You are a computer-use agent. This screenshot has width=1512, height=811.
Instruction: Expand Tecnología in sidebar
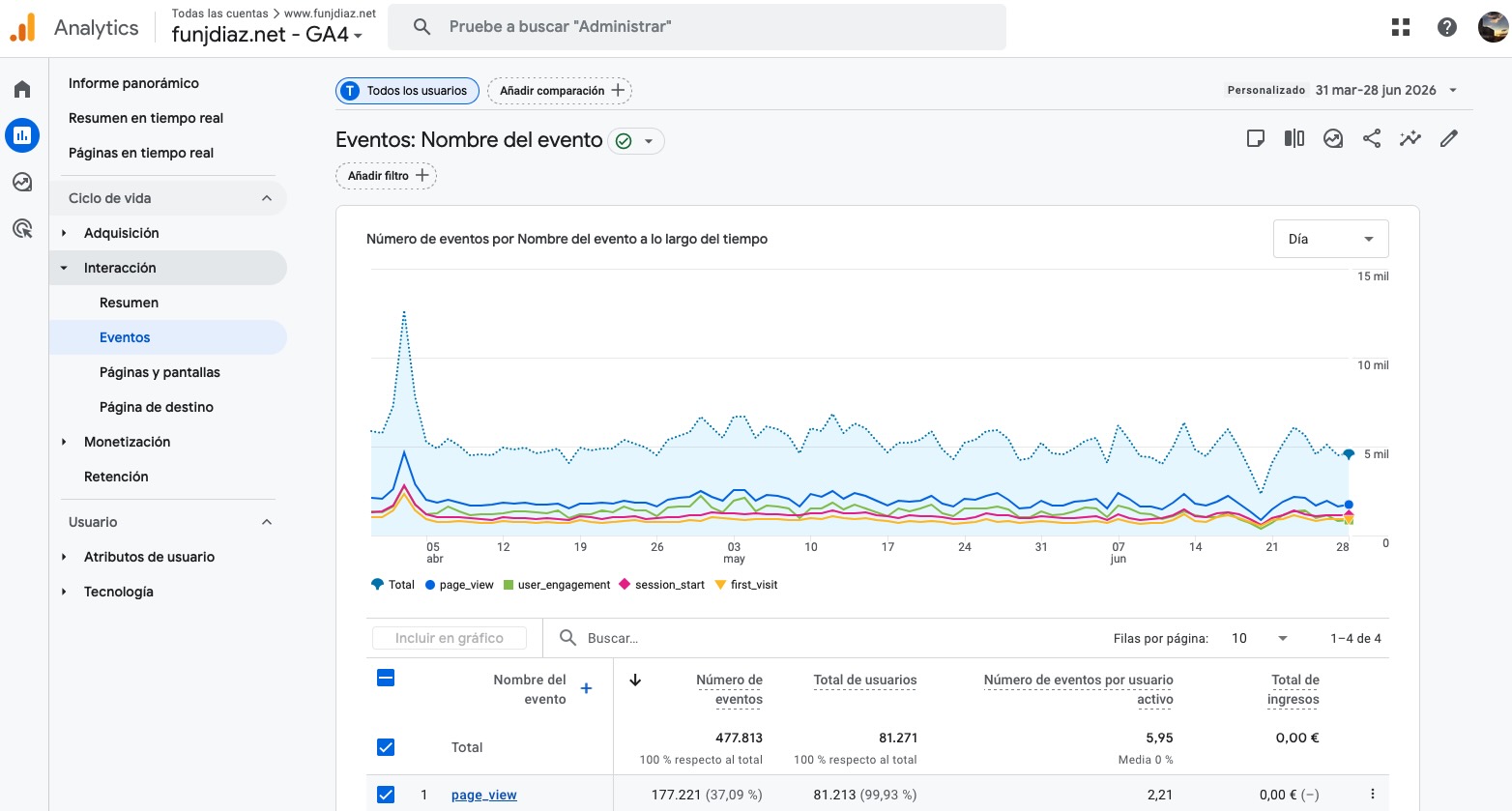point(64,592)
